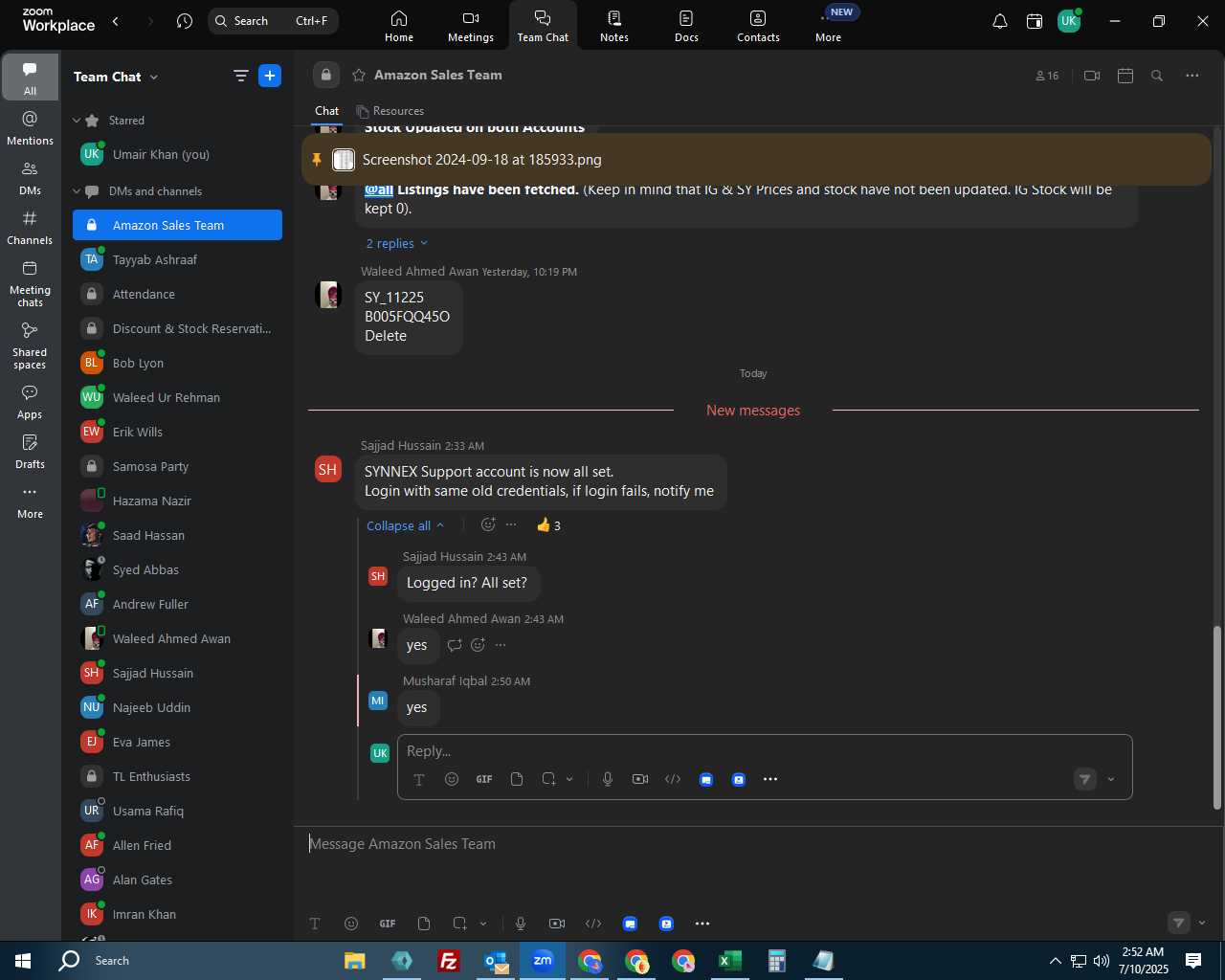Collapse the Starred section
This screenshot has width=1225, height=980.
click(77, 121)
